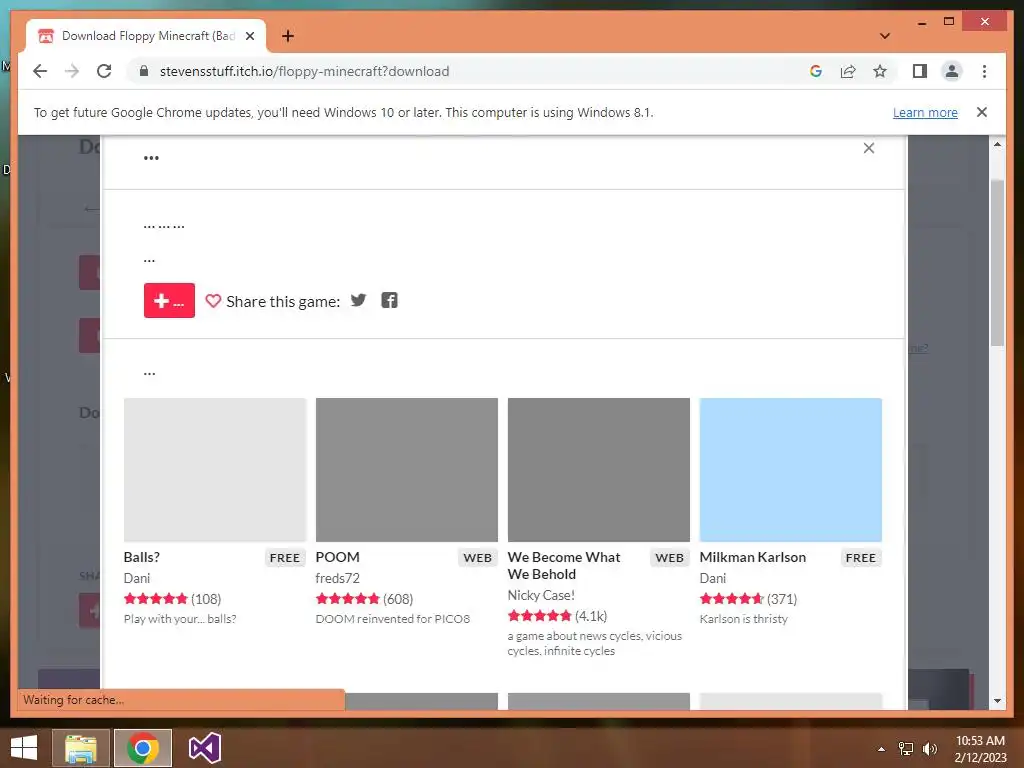Viewport: 1024px width, 768px height.
Task: Click the share page icon
Action: point(848,71)
